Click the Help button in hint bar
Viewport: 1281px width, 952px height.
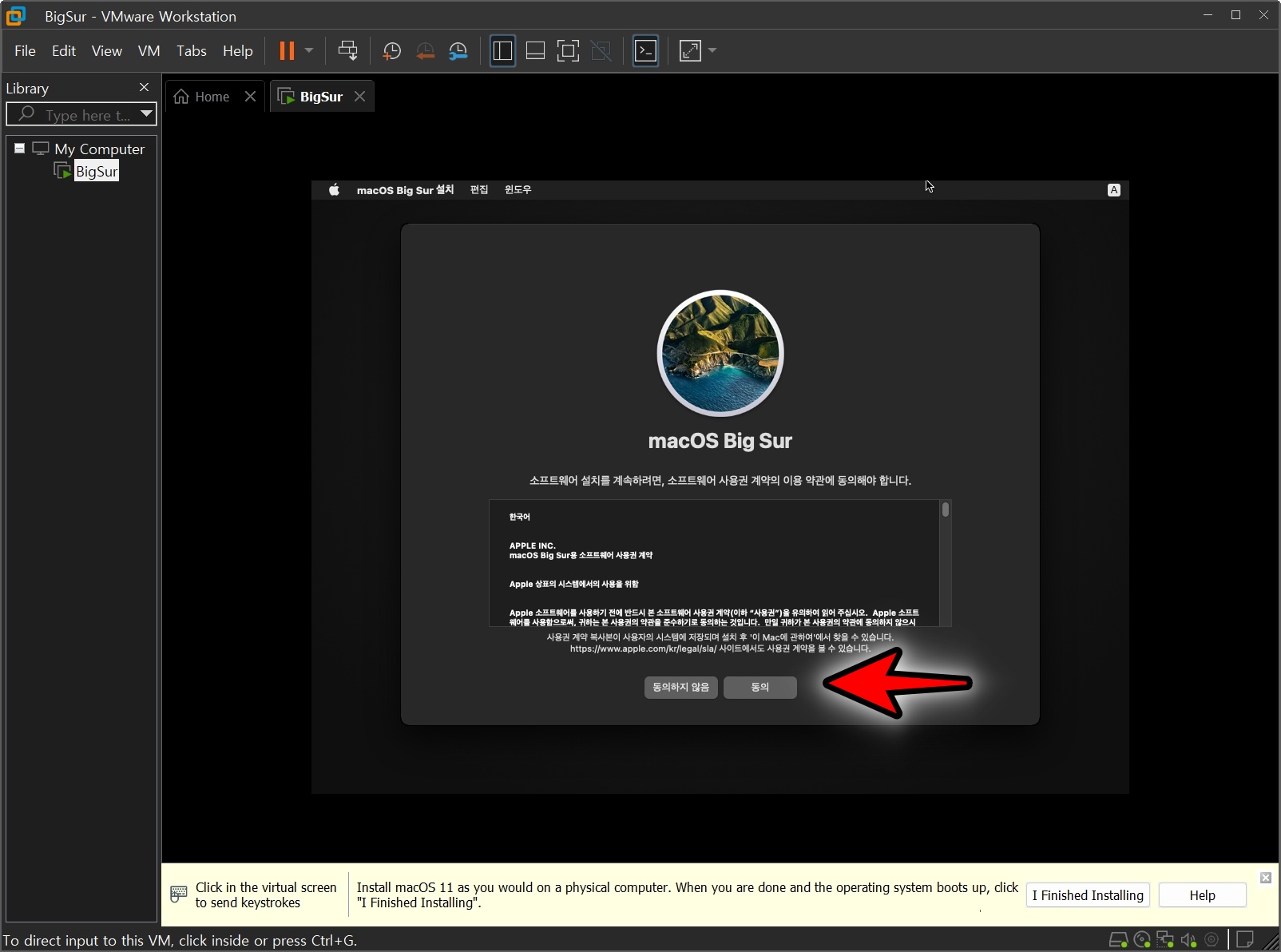coord(1202,895)
